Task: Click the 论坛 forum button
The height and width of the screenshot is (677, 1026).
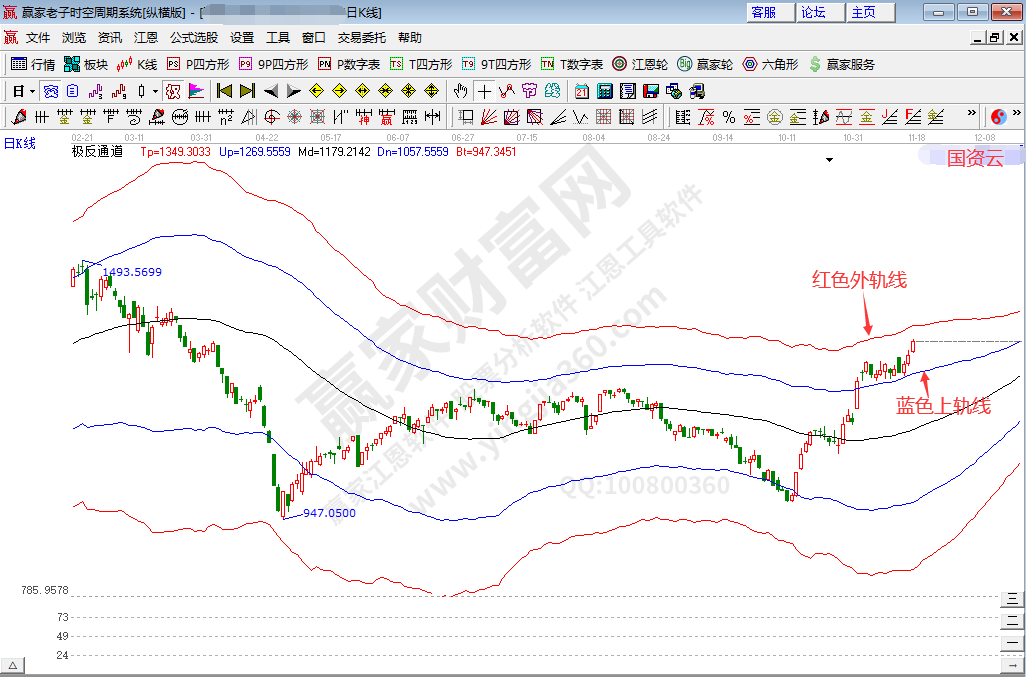Action: click(x=814, y=12)
